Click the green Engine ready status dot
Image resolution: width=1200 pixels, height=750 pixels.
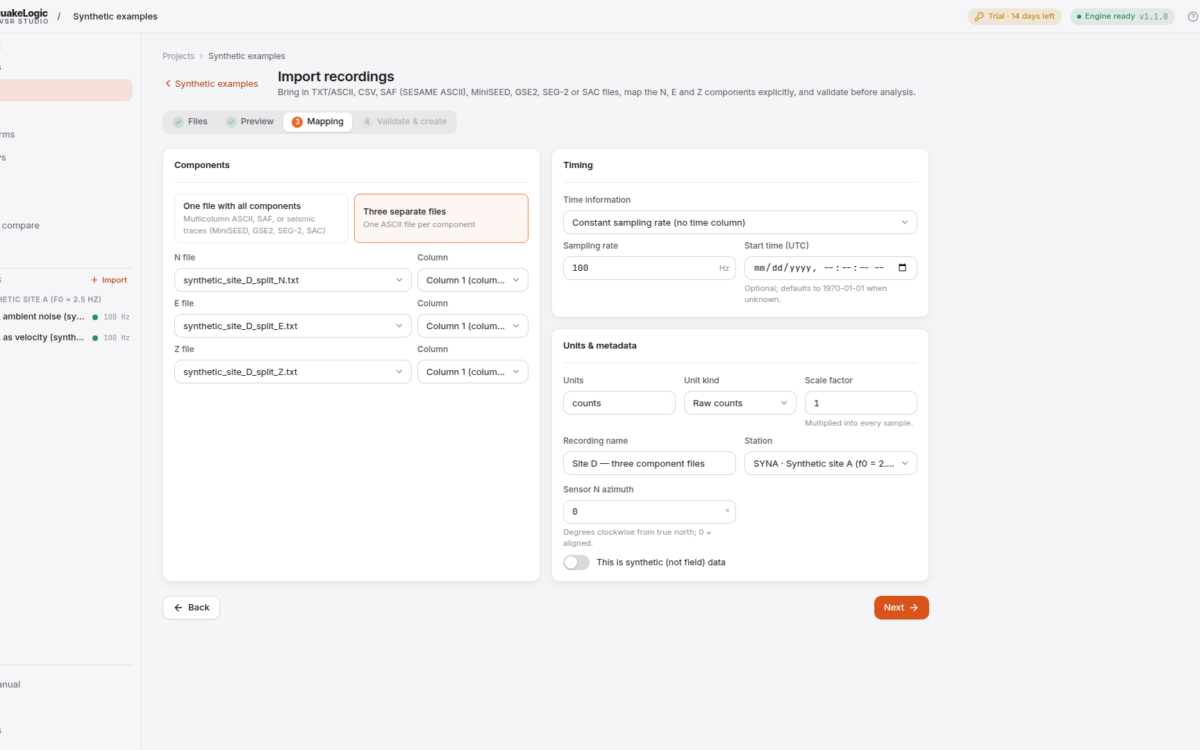coord(1080,17)
